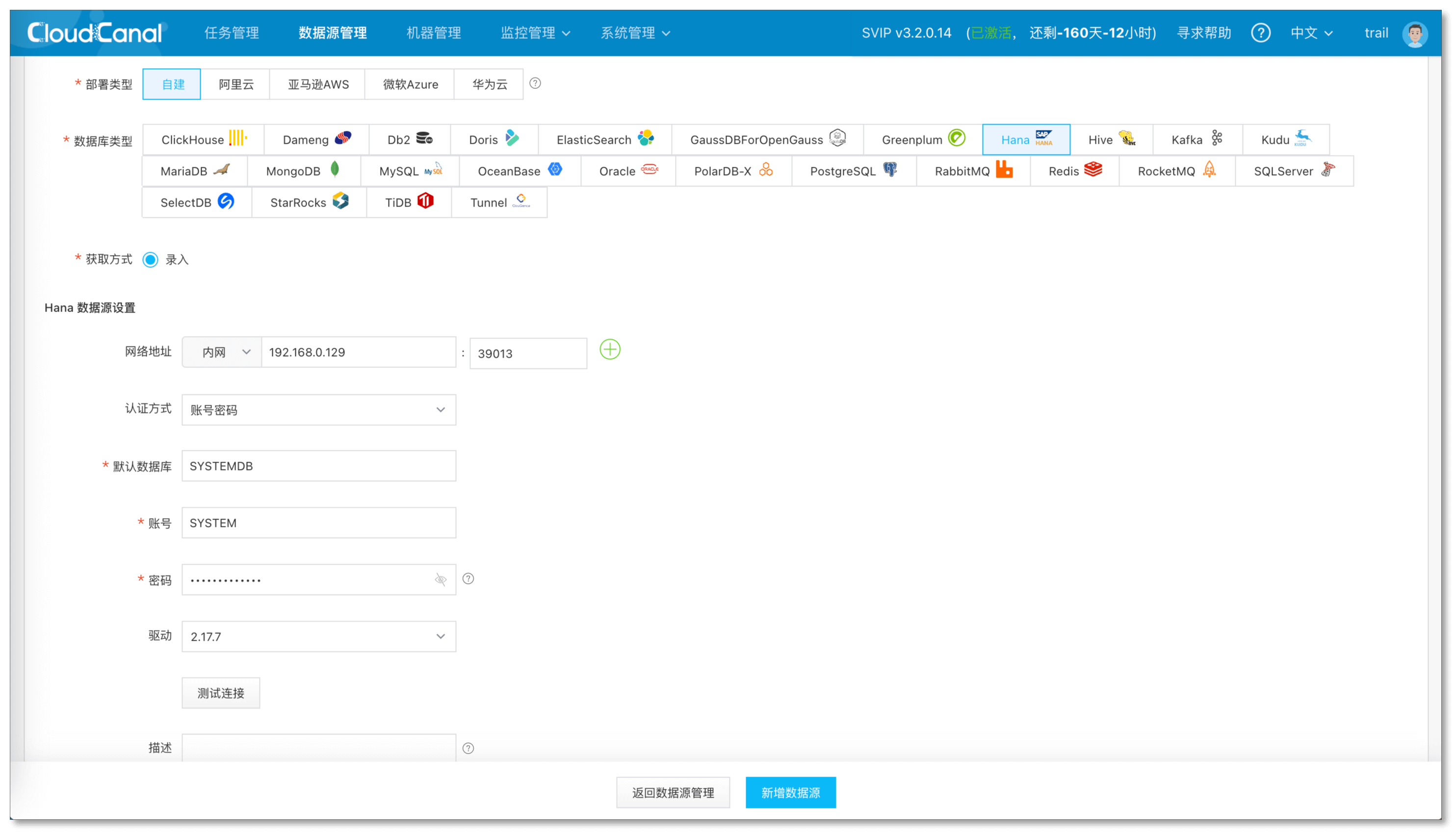Image resolution: width=1456 pixels, height=834 pixels.
Task: Select the Redis database type
Action: point(1074,171)
